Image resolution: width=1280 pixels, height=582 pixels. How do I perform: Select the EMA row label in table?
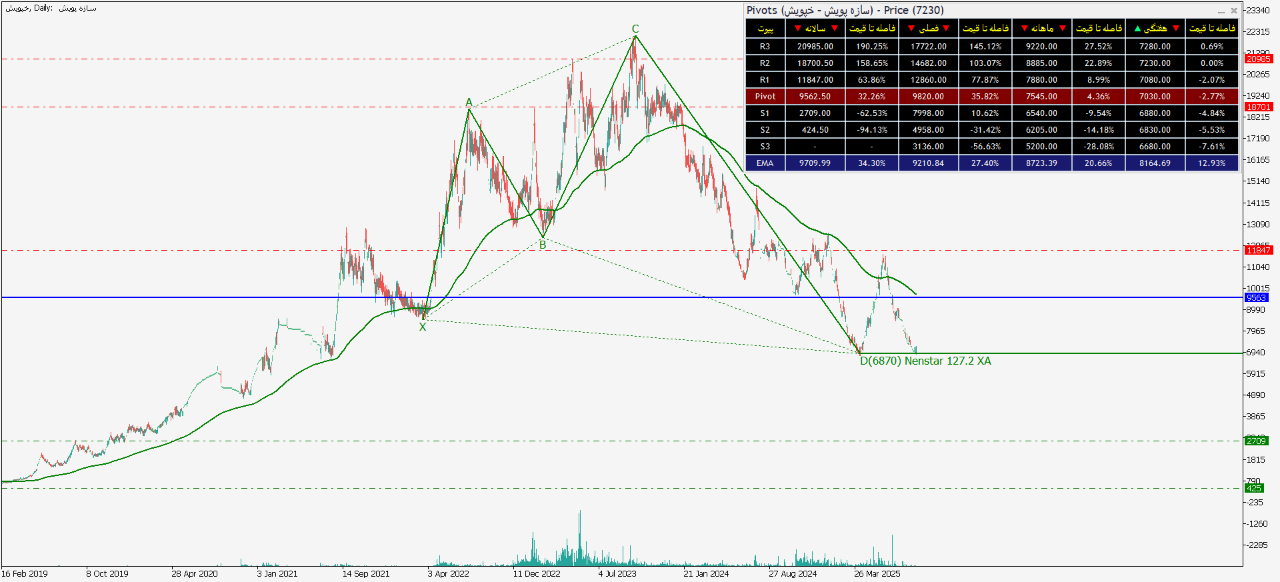(x=765, y=162)
